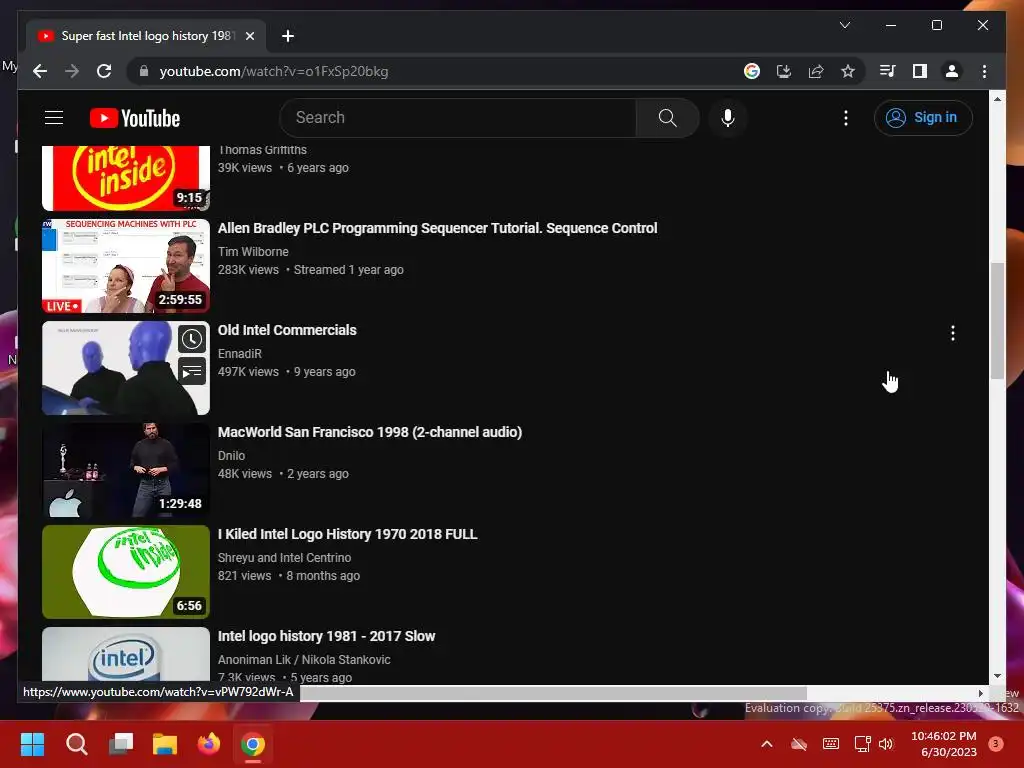Viewport: 1024px width, 768px height.
Task: Open the YouTube hamburger guide menu
Action: click(x=54, y=118)
